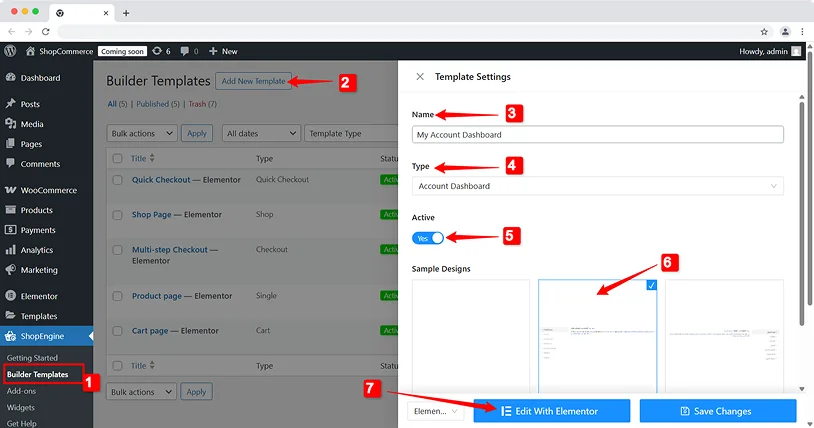
Task: Click the Templates folder icon
Action: pyautogui.click(x=10, y=315)
